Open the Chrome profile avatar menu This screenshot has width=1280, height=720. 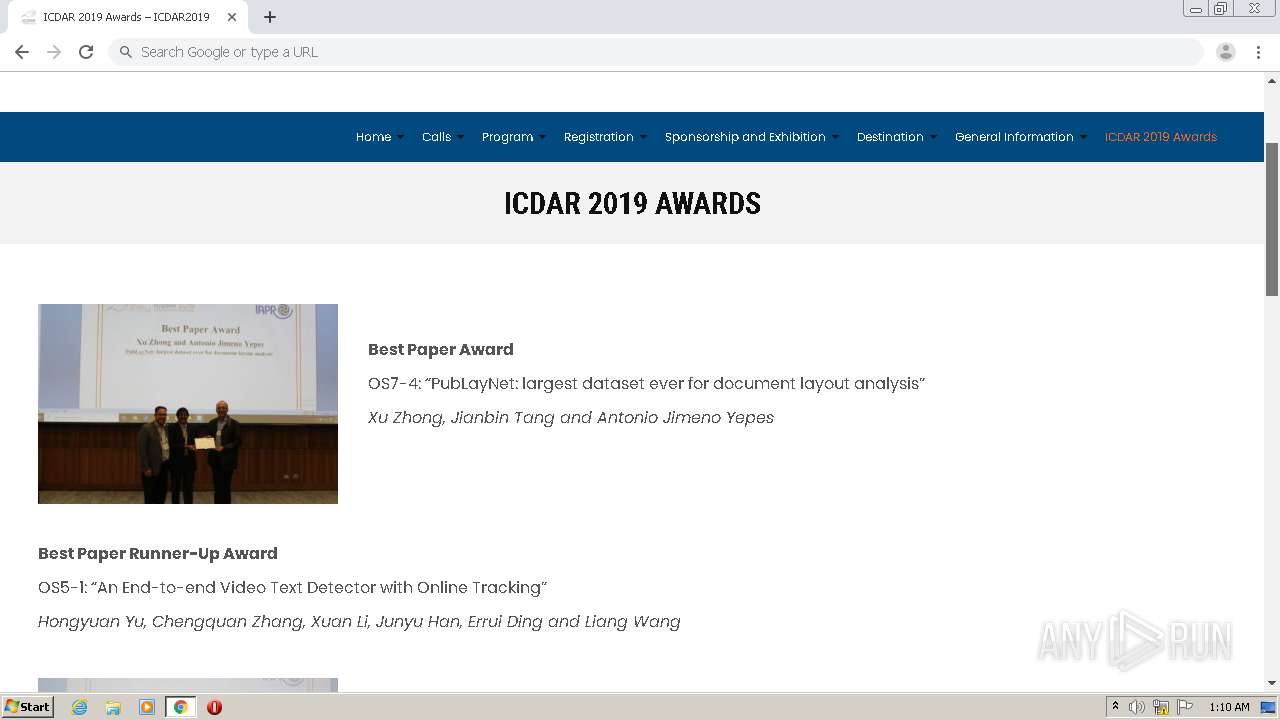1226,52
